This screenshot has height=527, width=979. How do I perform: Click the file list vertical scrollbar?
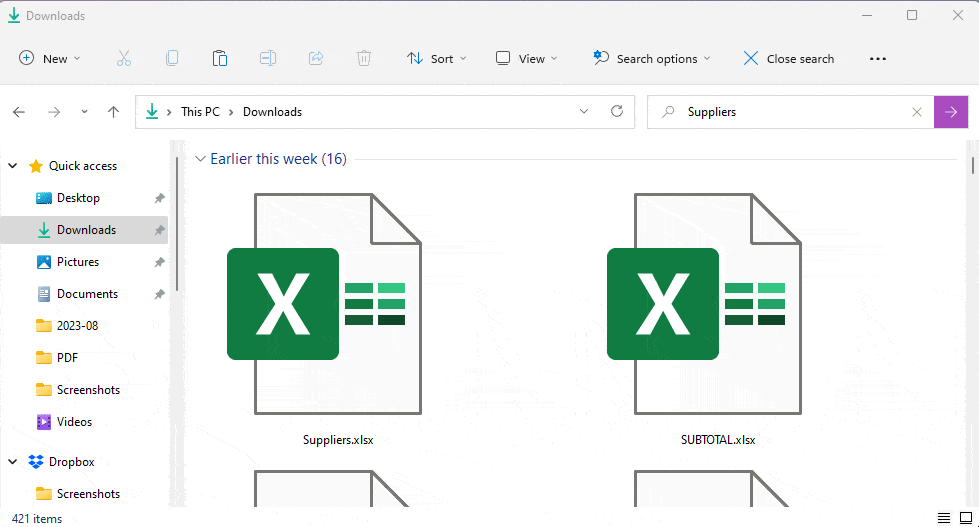972,165
